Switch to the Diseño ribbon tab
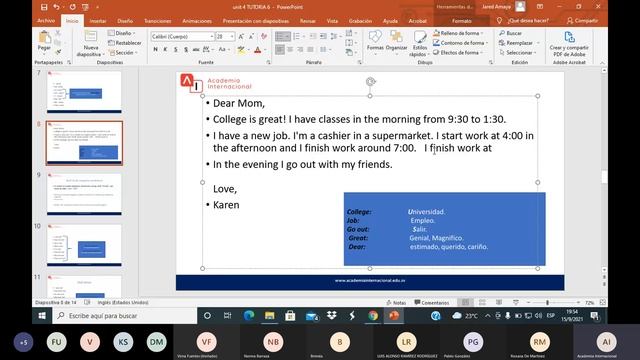 125,21
